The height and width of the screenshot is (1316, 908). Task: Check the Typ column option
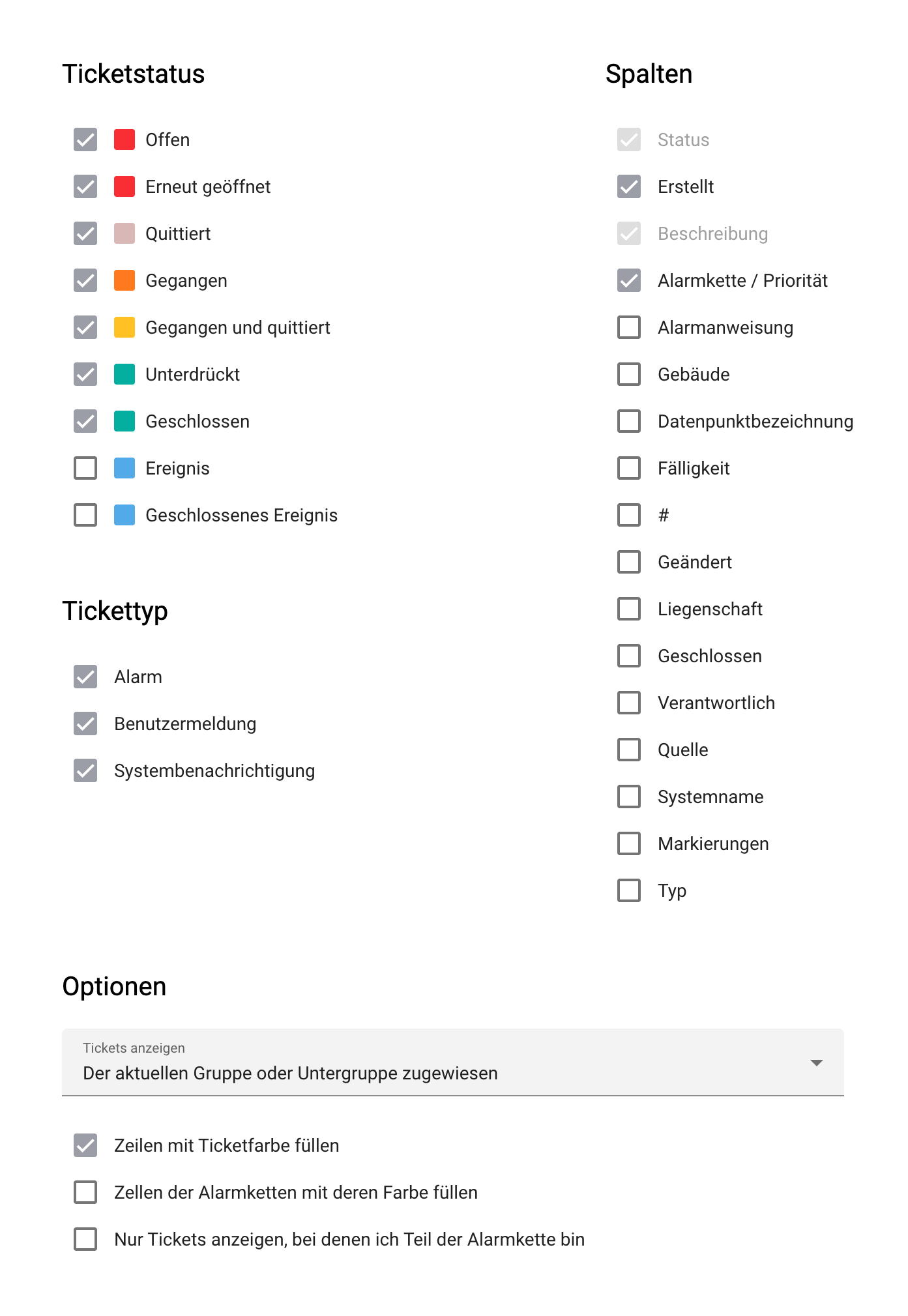click(628, 890)
